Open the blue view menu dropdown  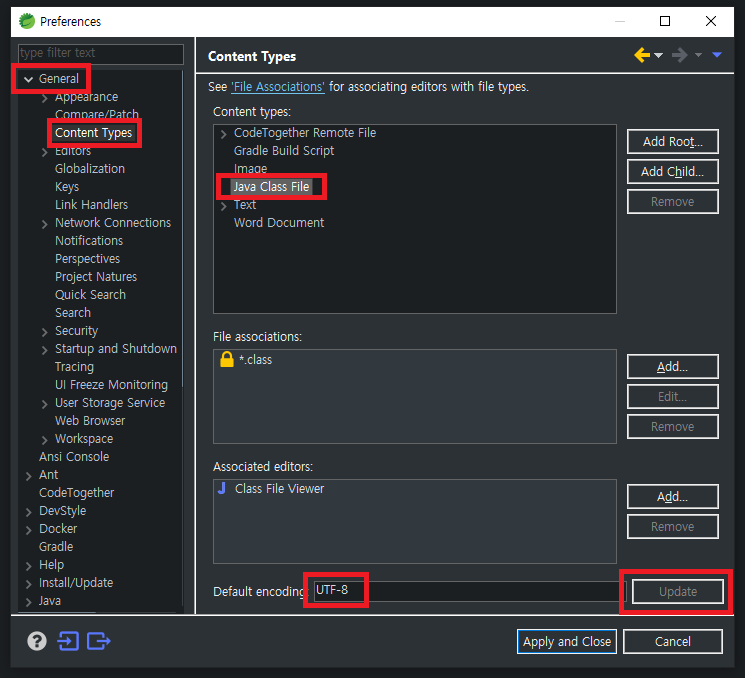(x=717, y=56)
